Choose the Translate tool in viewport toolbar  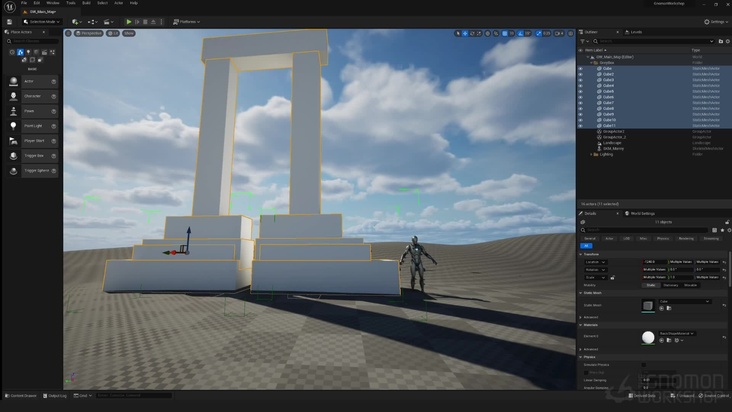465,33
